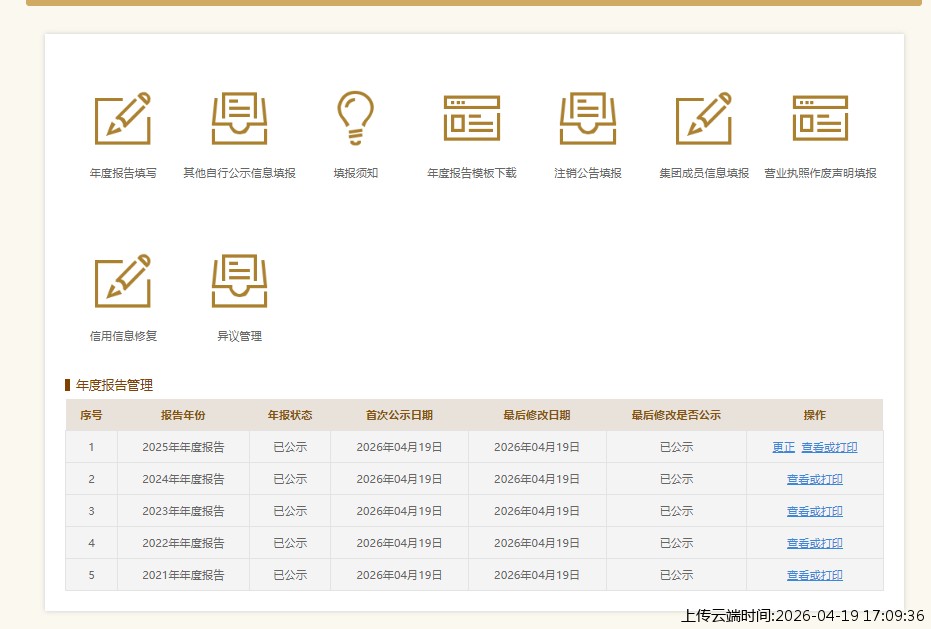The image size is (931, 629).
Task: Click the 信用信息修复 pencil icon
Action: (122, 281)
